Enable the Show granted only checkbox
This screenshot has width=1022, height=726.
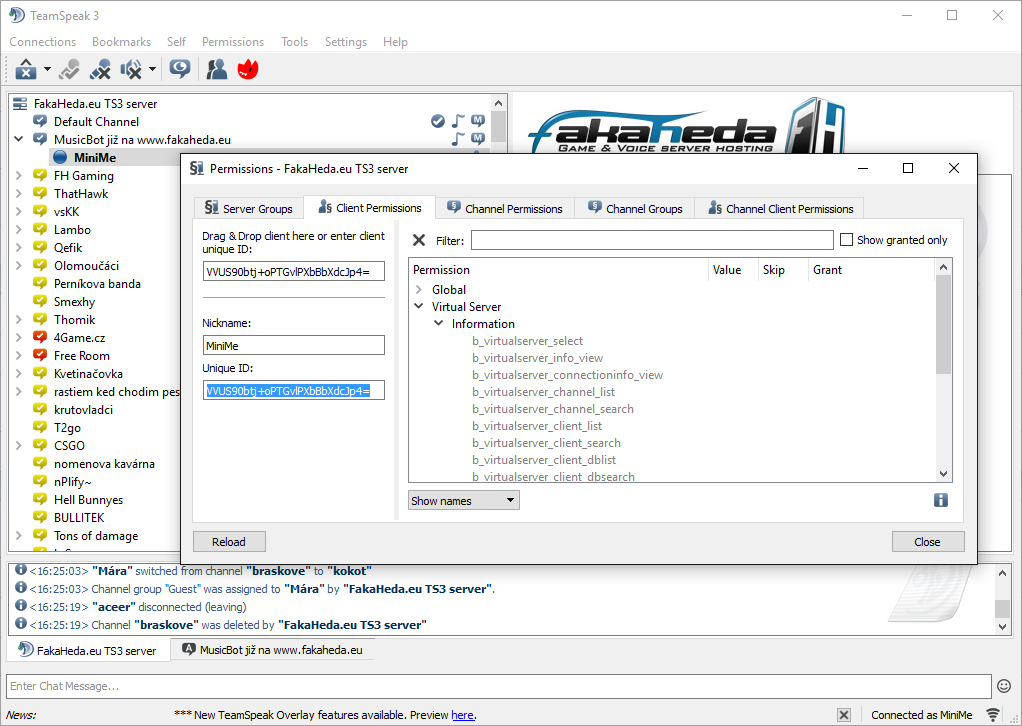(x=847, y=240)
